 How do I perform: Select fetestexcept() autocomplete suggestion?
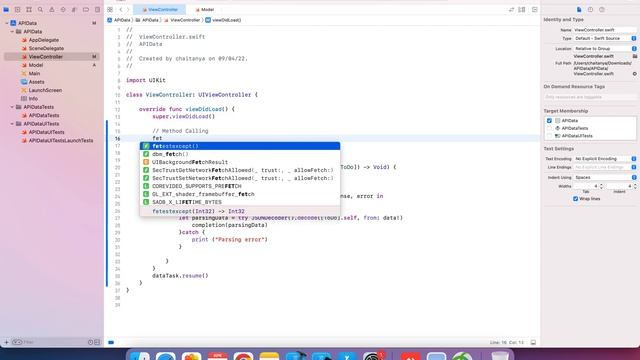coord(240,146)
